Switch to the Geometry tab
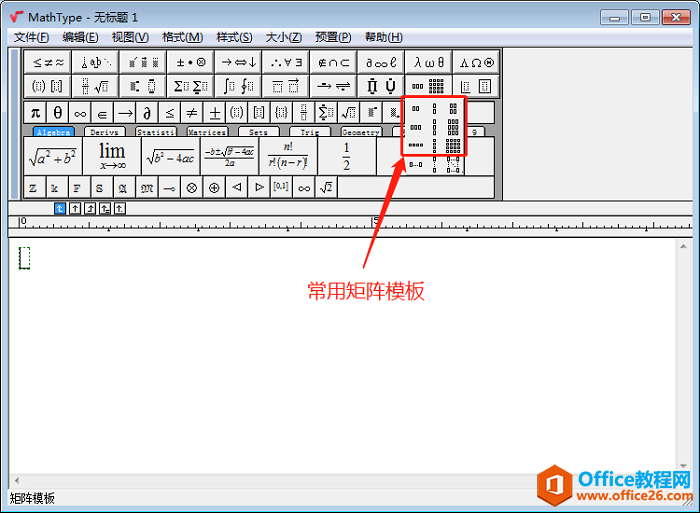The image size is (700, 513). 361,132
